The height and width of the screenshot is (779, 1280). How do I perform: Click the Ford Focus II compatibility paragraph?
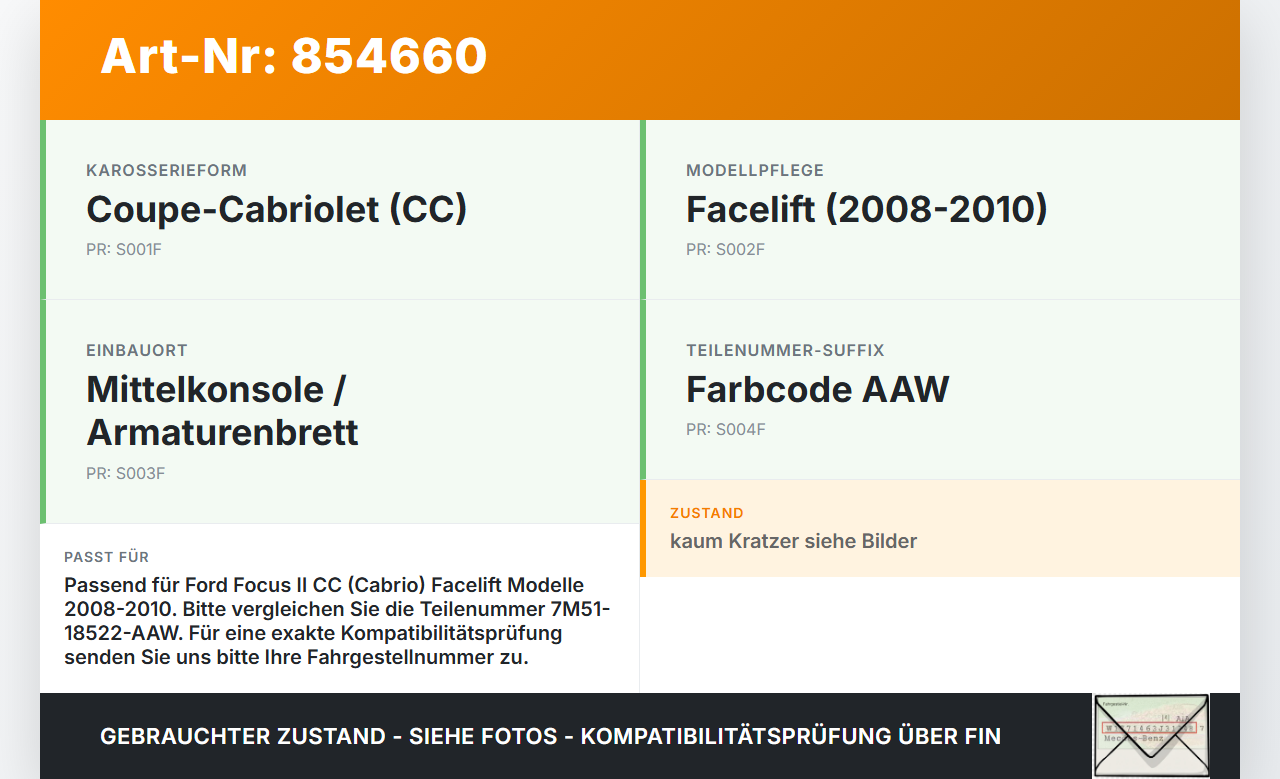pos(337,621)
